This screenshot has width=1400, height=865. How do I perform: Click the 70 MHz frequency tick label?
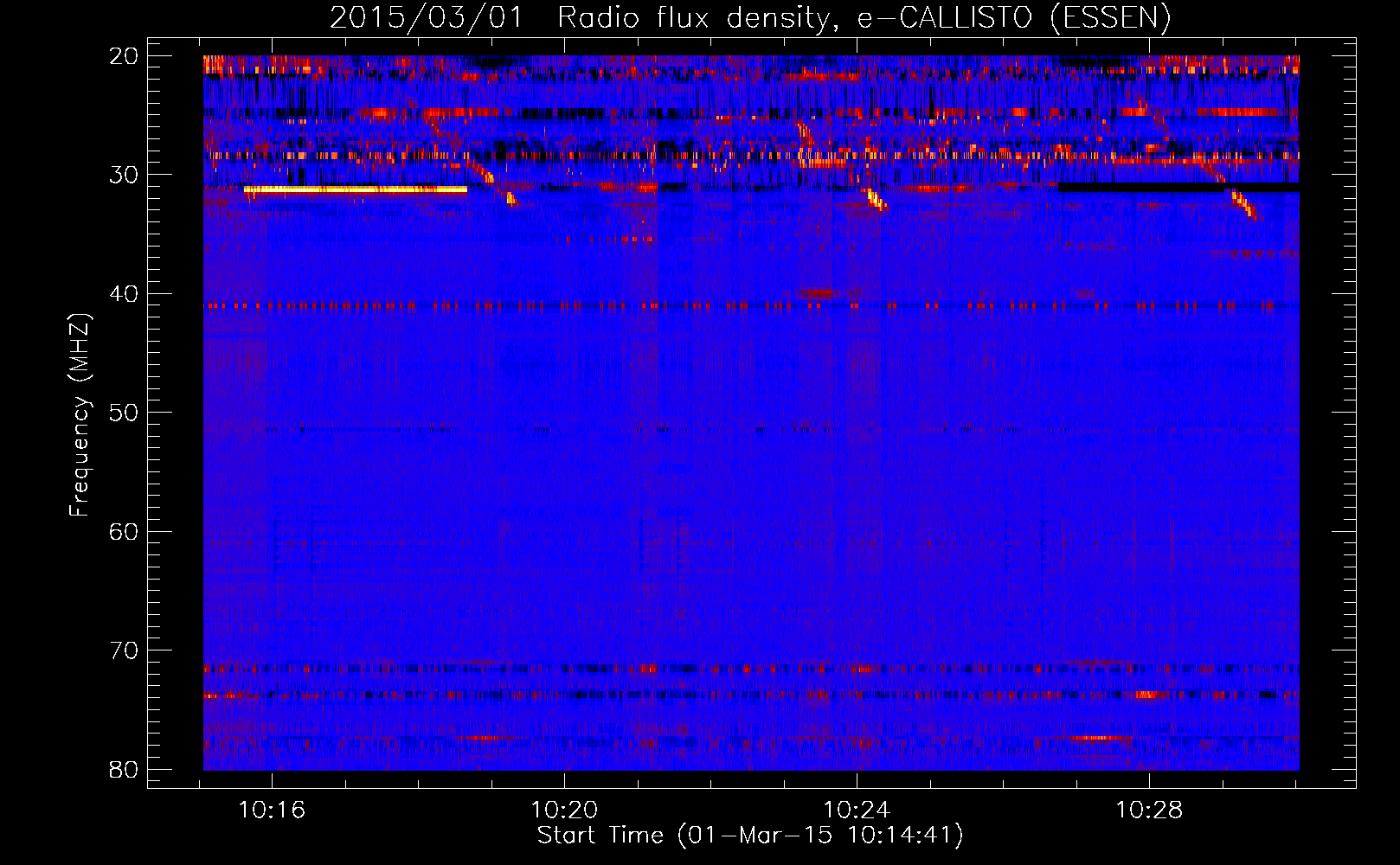pos(124,650)
